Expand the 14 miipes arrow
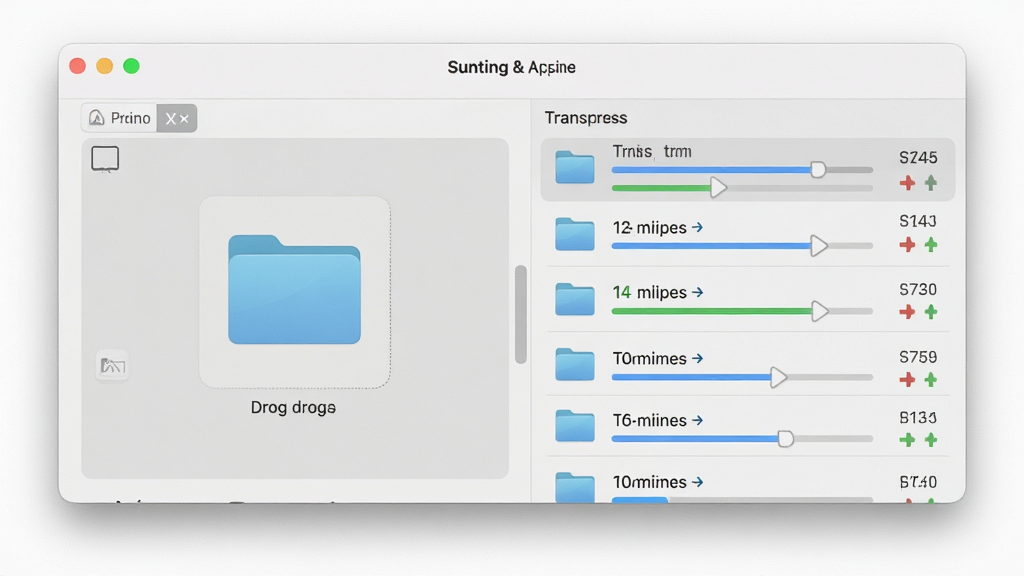Viewport: 1024px width, 576px height. click(x=697, y=292)
